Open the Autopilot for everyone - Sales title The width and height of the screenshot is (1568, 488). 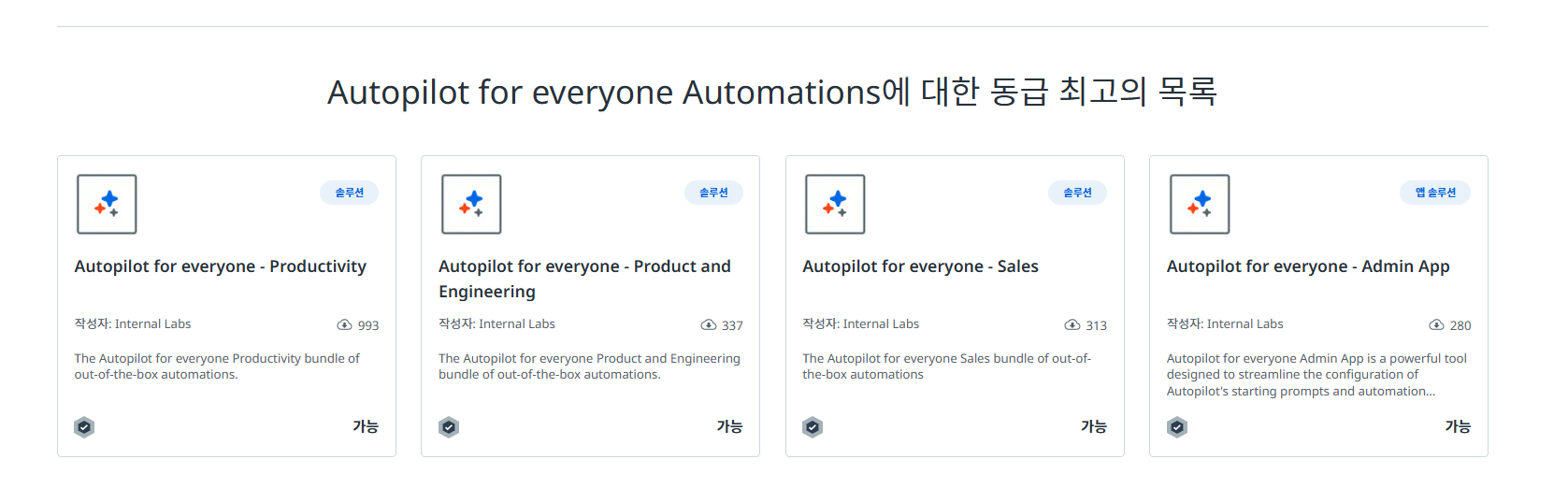point(921,266)
